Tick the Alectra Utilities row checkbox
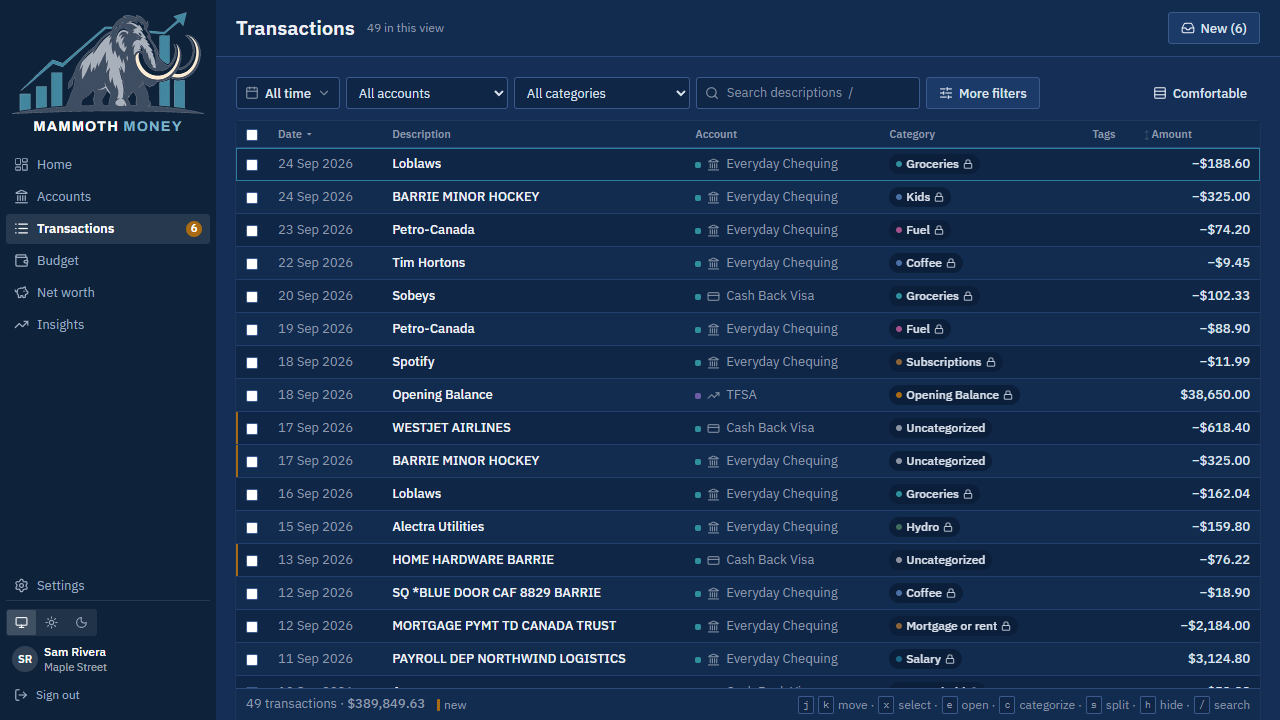1280x720 pixels. (x=252, y=527)
